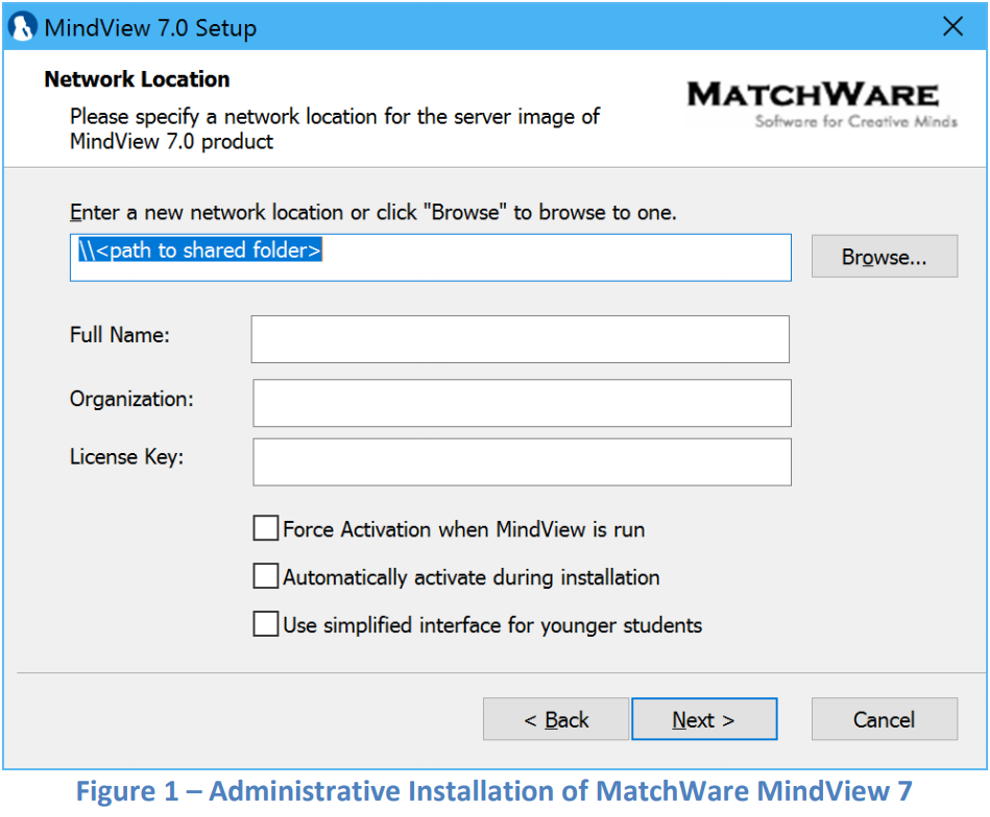Viewport: 990px width, 817px height.
Task: Click the 'Full Name:' label
Action: tap(120, 335)
